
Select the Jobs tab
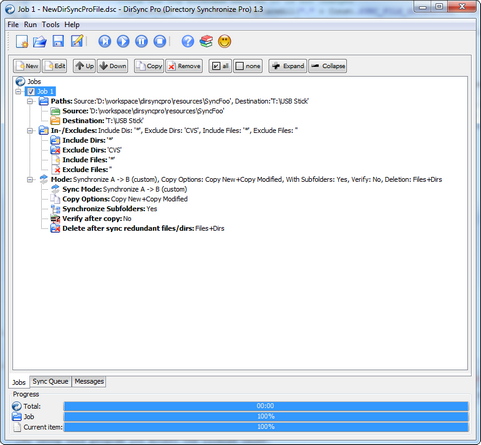pos(19,382)
